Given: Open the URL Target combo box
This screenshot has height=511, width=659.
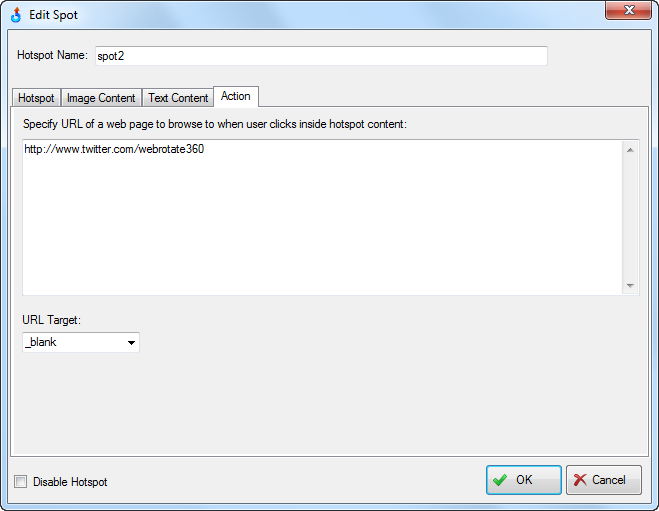Looking at the screenshot, I should click(x=81, y=342).
